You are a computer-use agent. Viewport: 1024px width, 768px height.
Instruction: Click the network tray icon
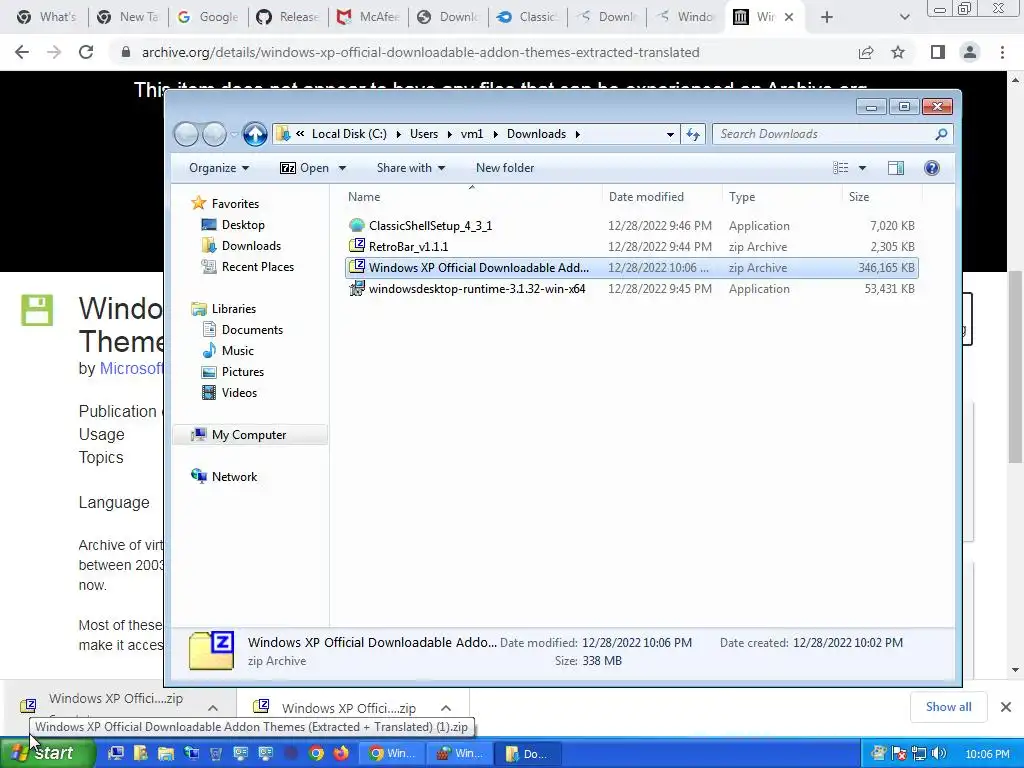click(x=919, y=754)
